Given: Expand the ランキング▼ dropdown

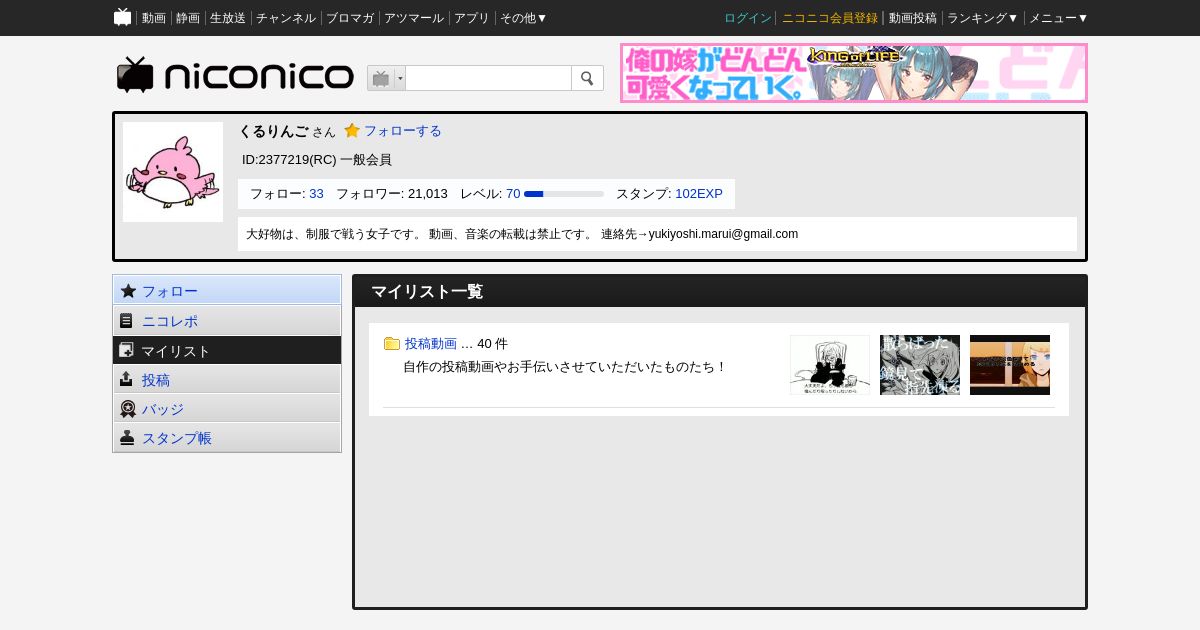Looking at the screenshot, I should pyautogui.click(x=983, y=18).
